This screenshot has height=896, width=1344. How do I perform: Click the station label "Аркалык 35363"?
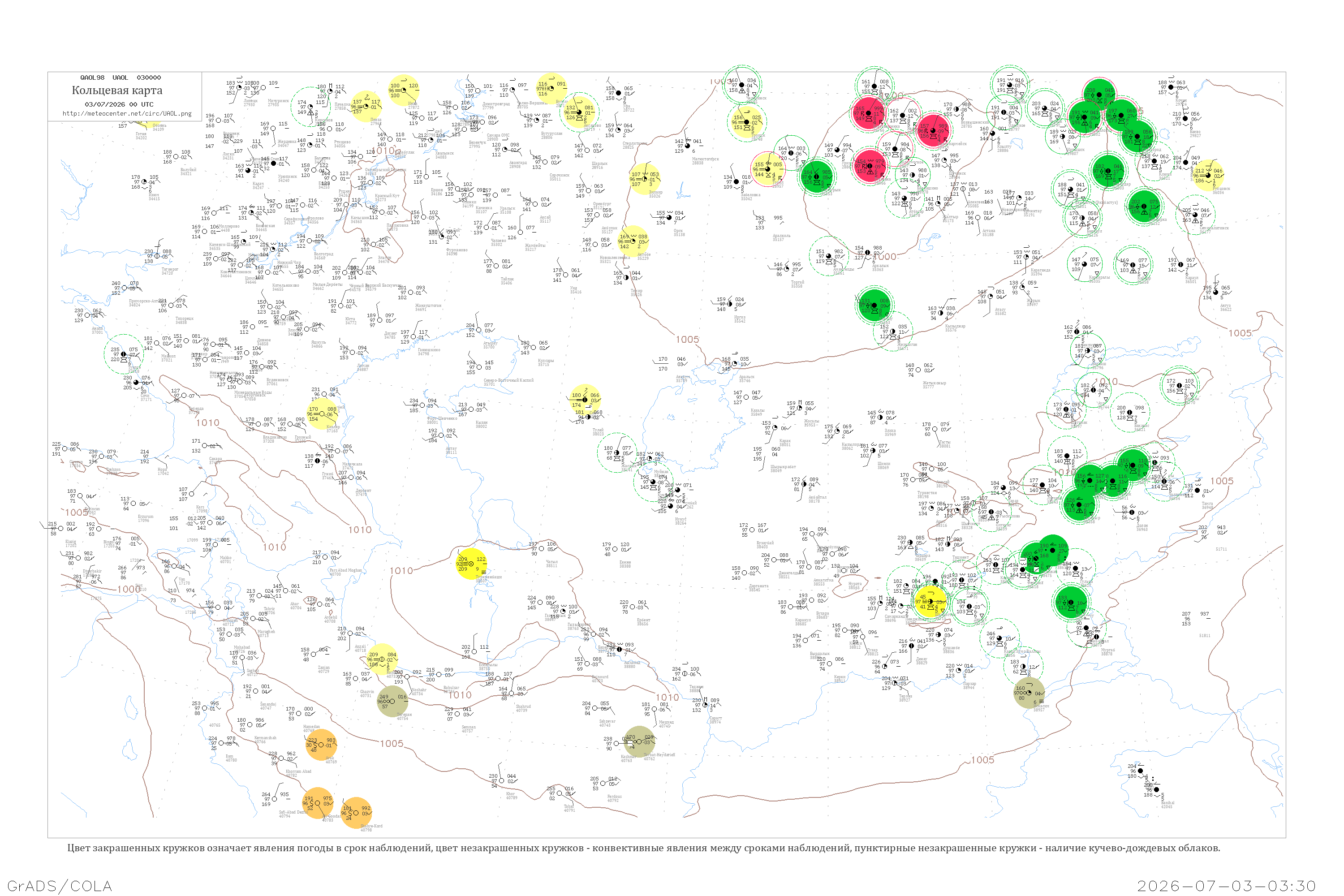(881, 267)
